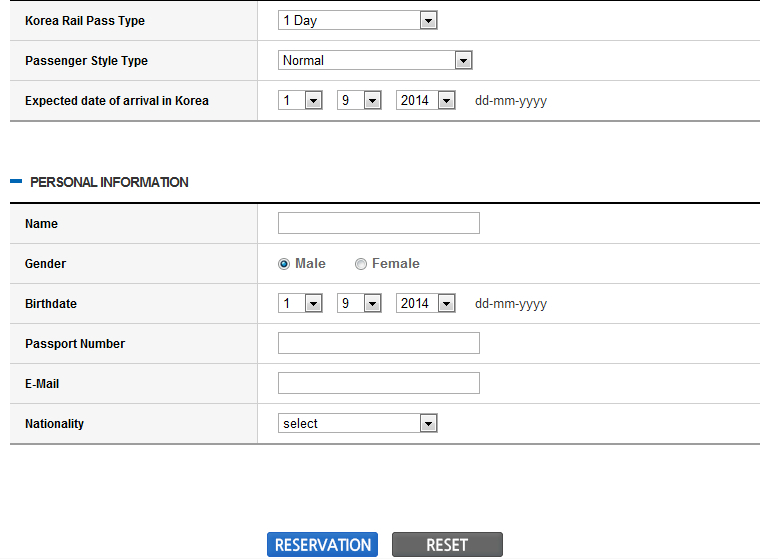Expand the Passenger Style Type dropdown

(374, 61)
